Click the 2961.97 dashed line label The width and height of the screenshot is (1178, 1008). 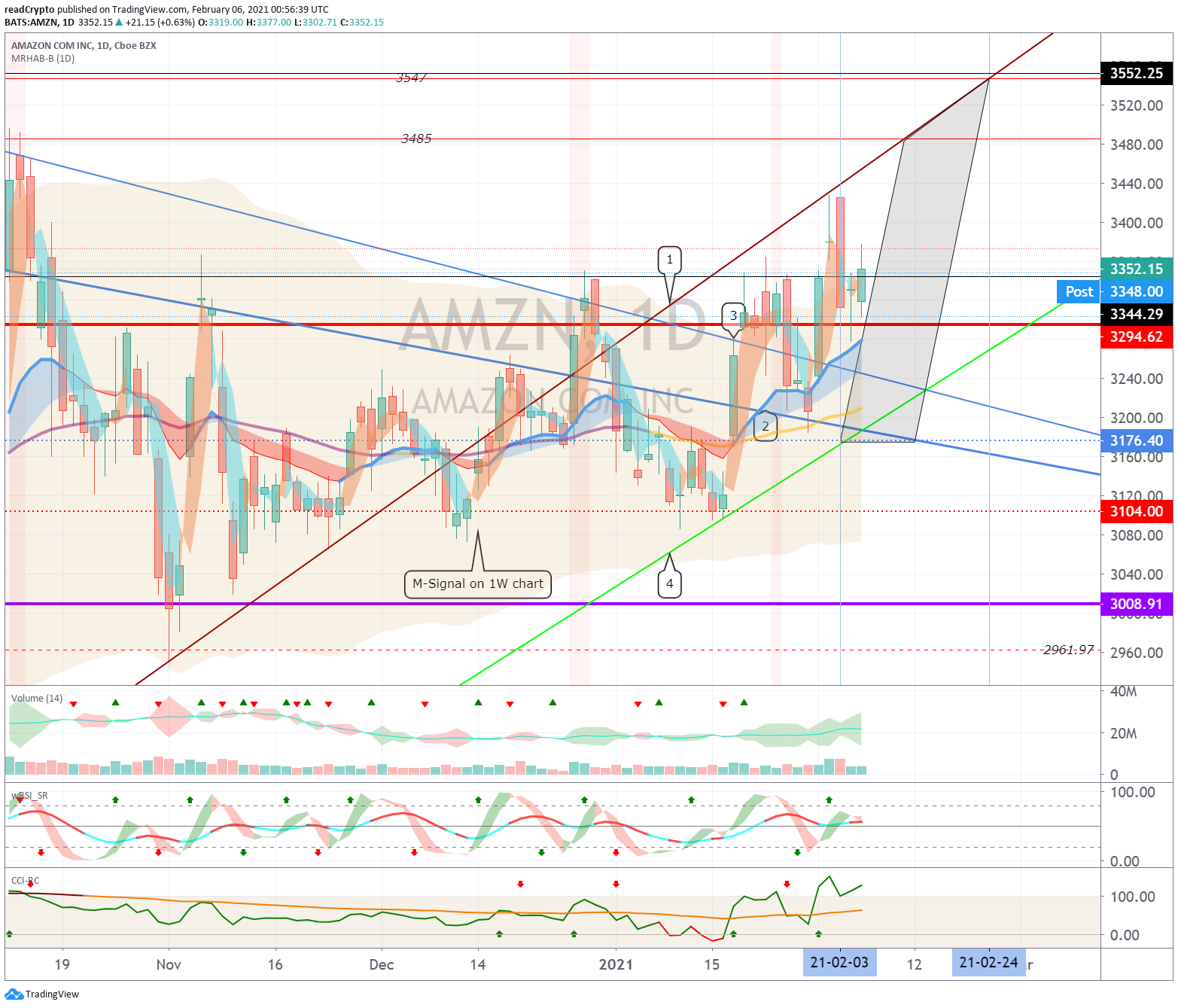point(1069,650)
